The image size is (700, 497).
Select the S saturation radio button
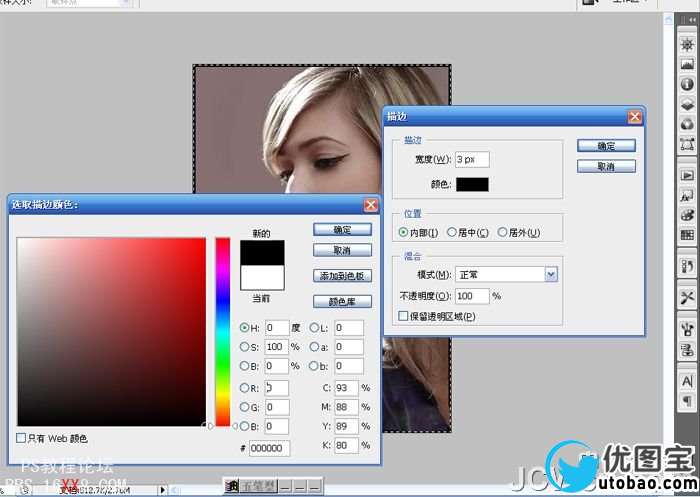tap(244, 347)
